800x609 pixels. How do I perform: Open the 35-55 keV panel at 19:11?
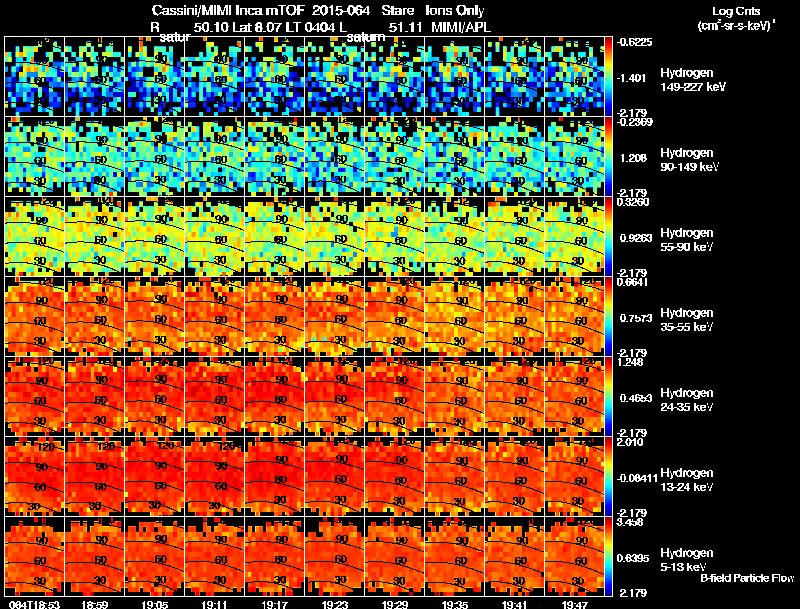pyautogui.click(x=214, y=317)
